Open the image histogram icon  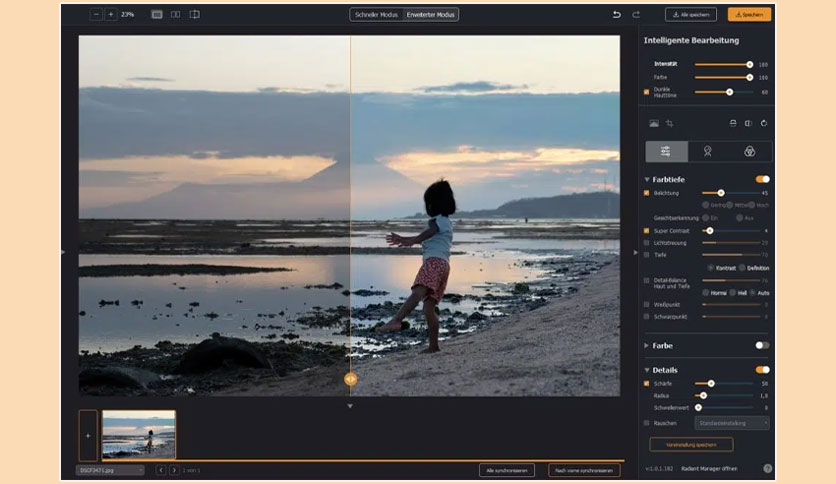(654, 123)
